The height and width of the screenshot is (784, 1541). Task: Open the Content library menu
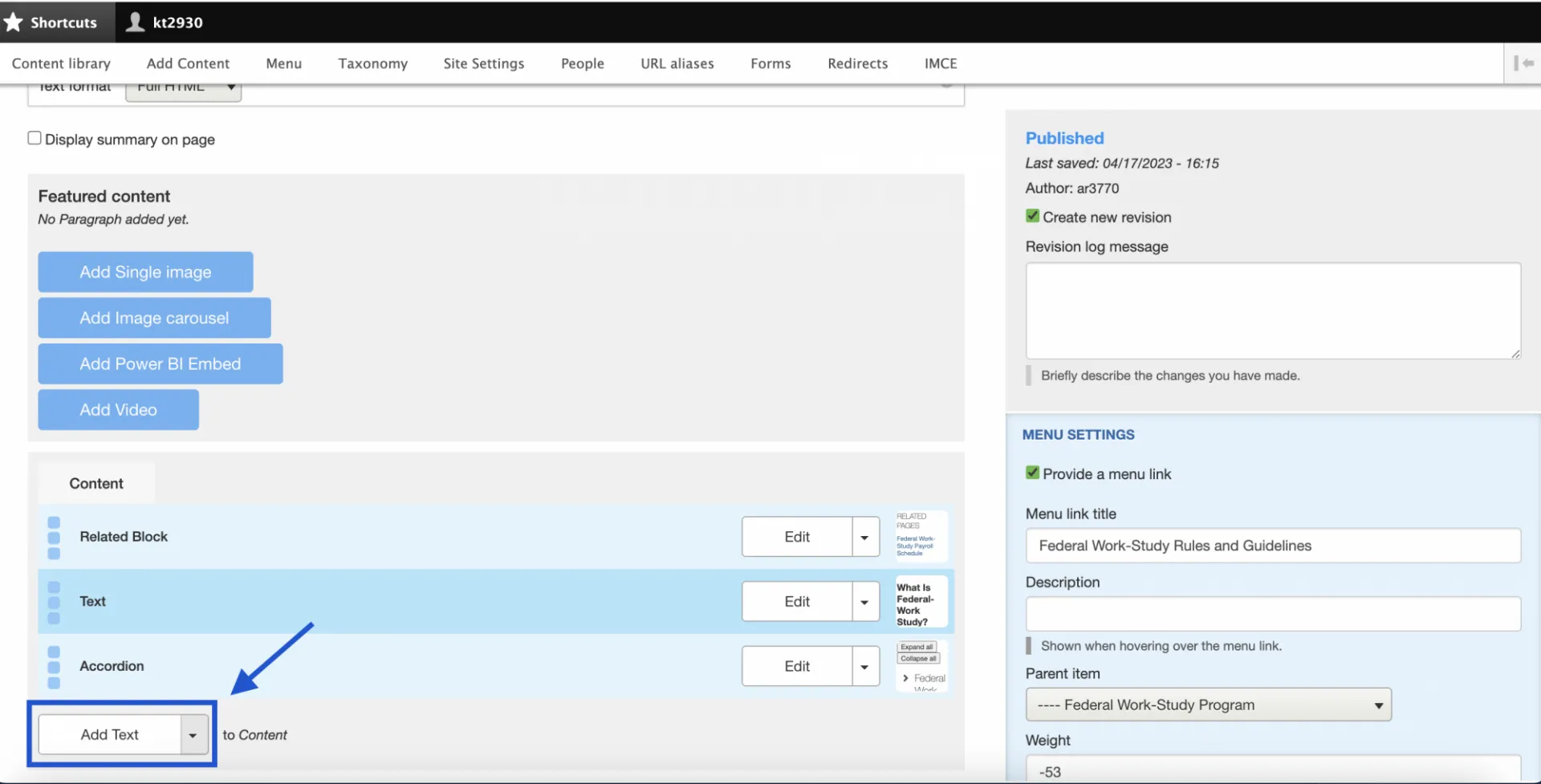tap(61, 63)
